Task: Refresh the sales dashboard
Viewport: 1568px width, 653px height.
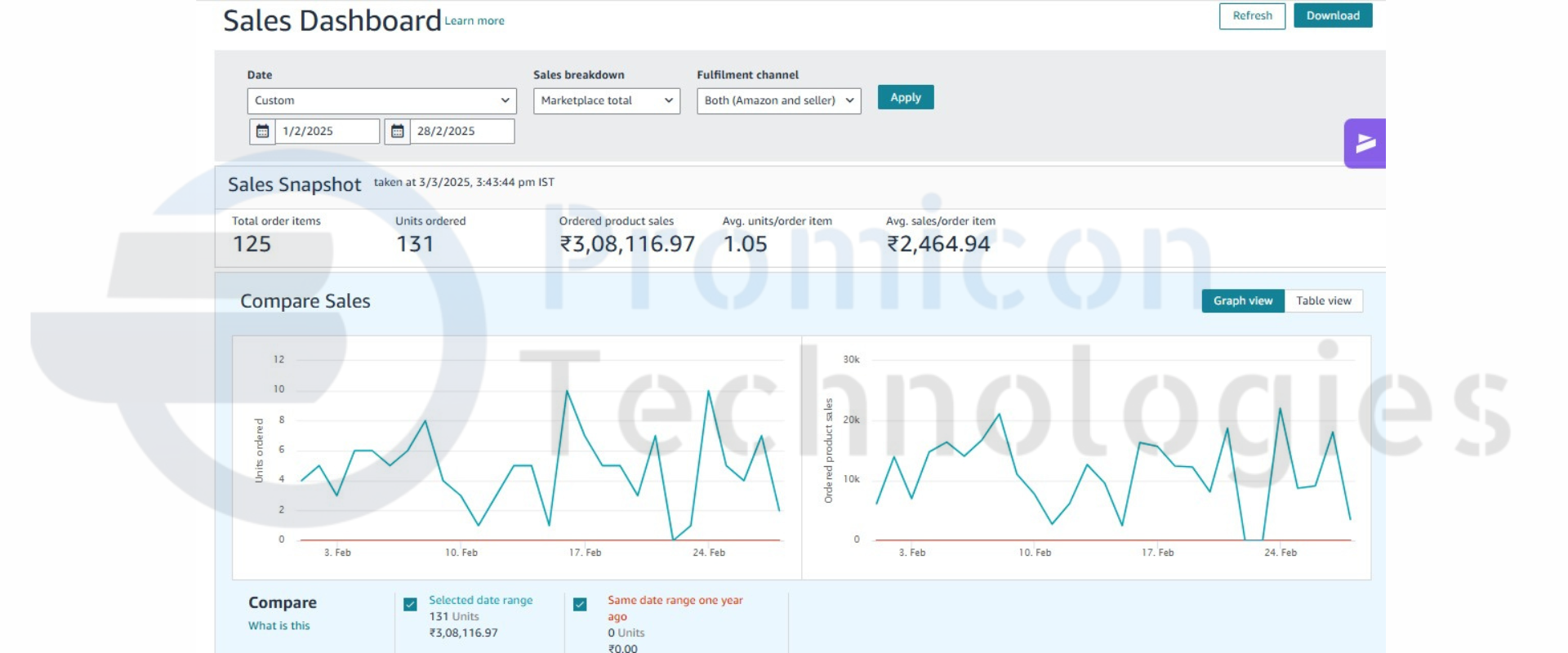Action: click(x=1251, y=16)
